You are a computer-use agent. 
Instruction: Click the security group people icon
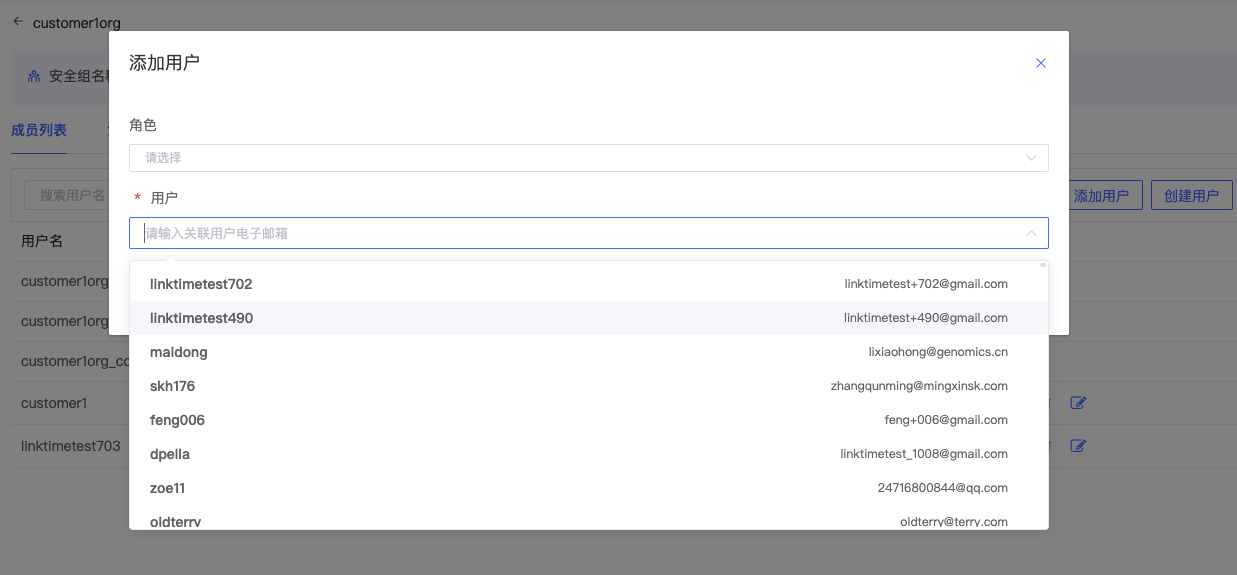pyautogui.click(x=34, y=76)
